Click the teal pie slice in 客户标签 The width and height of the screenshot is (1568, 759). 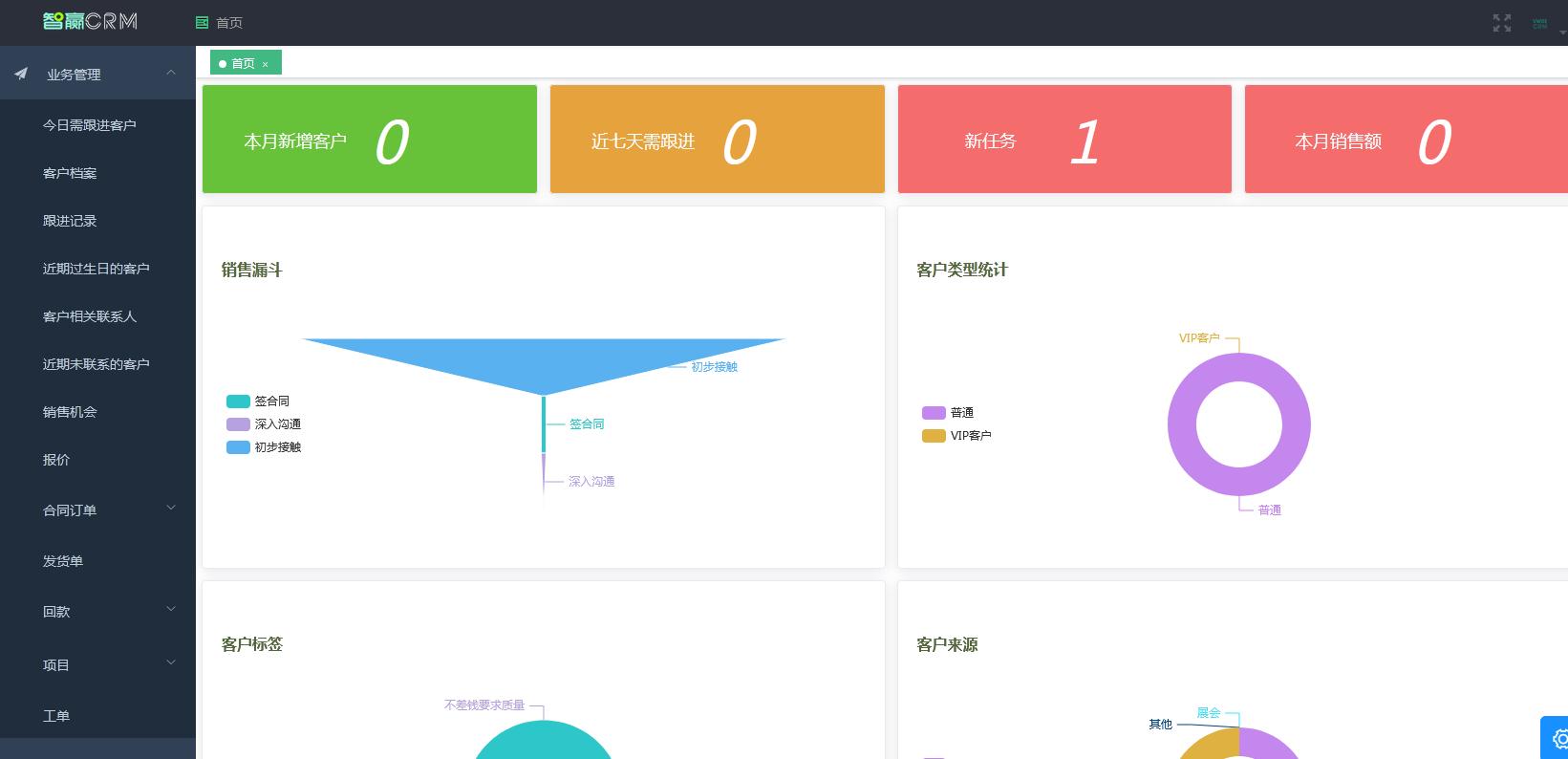click(543, 741)
